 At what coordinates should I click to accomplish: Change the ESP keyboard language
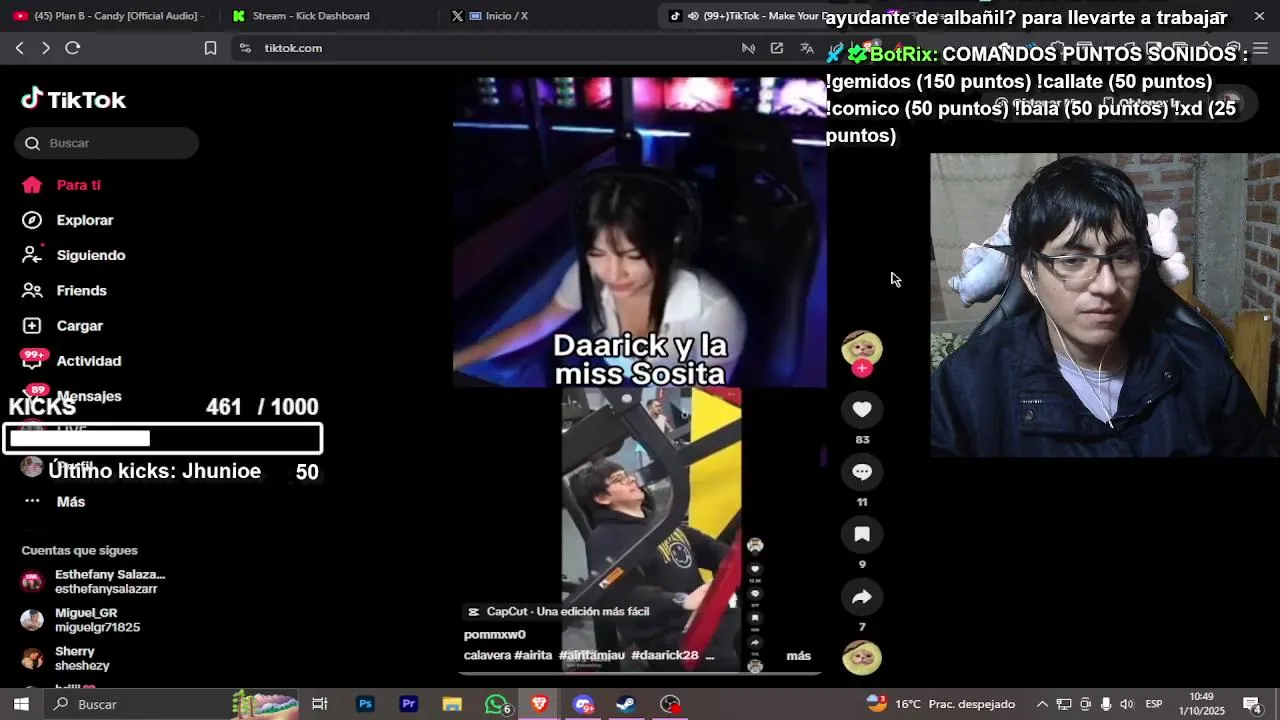(x=1153, y=704)
